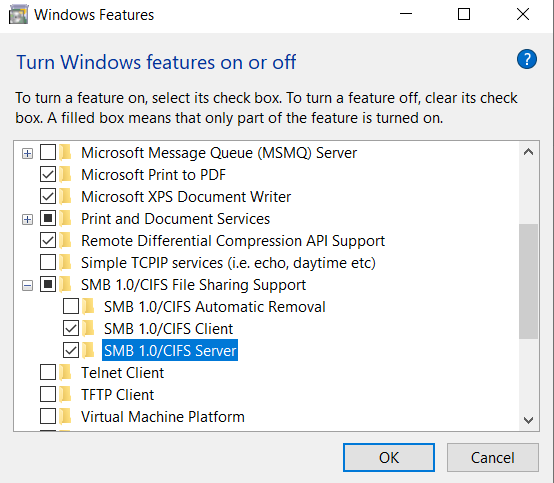The image size is (554, 483).
Task: Click folder icon beside Simple TCPIP services
Action: [x=66, y=263]
